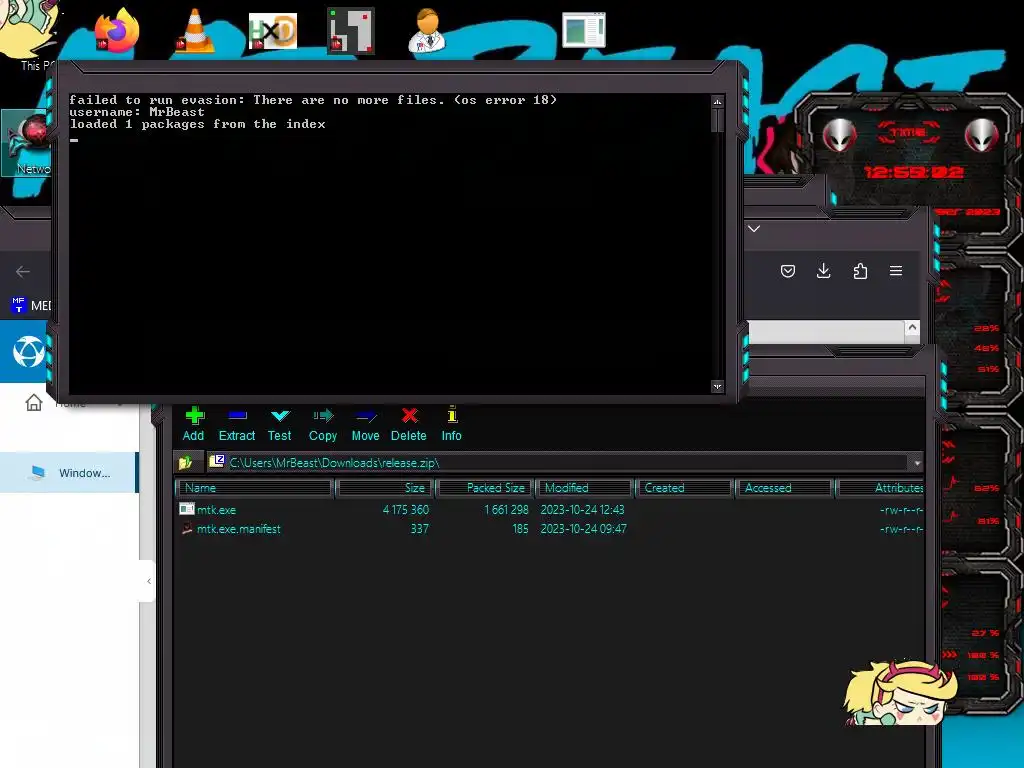1024x768 pixels.
Task: Click the blue circular logo in sidebar
Action: pyautogui.click(x=29, y=352)
